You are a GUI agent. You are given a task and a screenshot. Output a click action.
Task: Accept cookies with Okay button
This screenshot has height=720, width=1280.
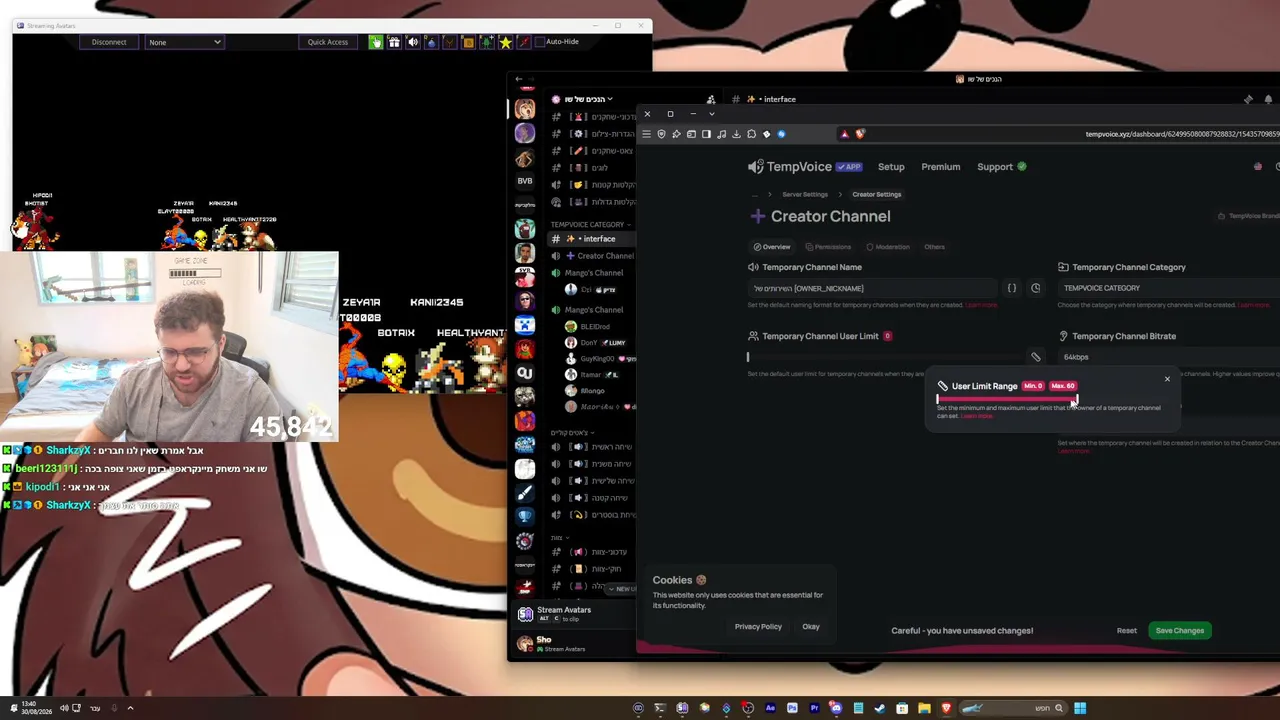811,627
